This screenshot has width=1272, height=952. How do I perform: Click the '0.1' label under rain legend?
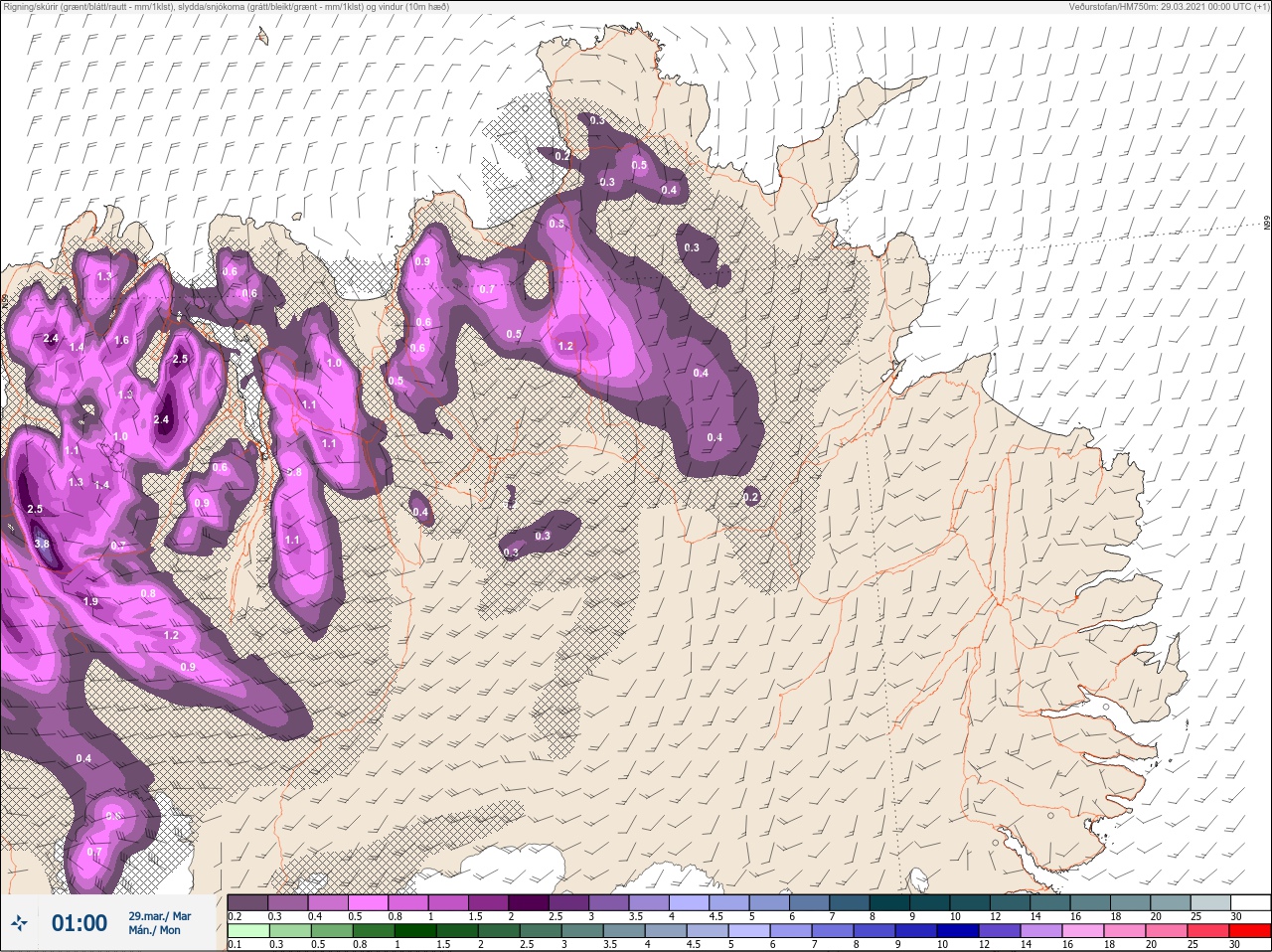pyautogui.click(x=235, y=944)
